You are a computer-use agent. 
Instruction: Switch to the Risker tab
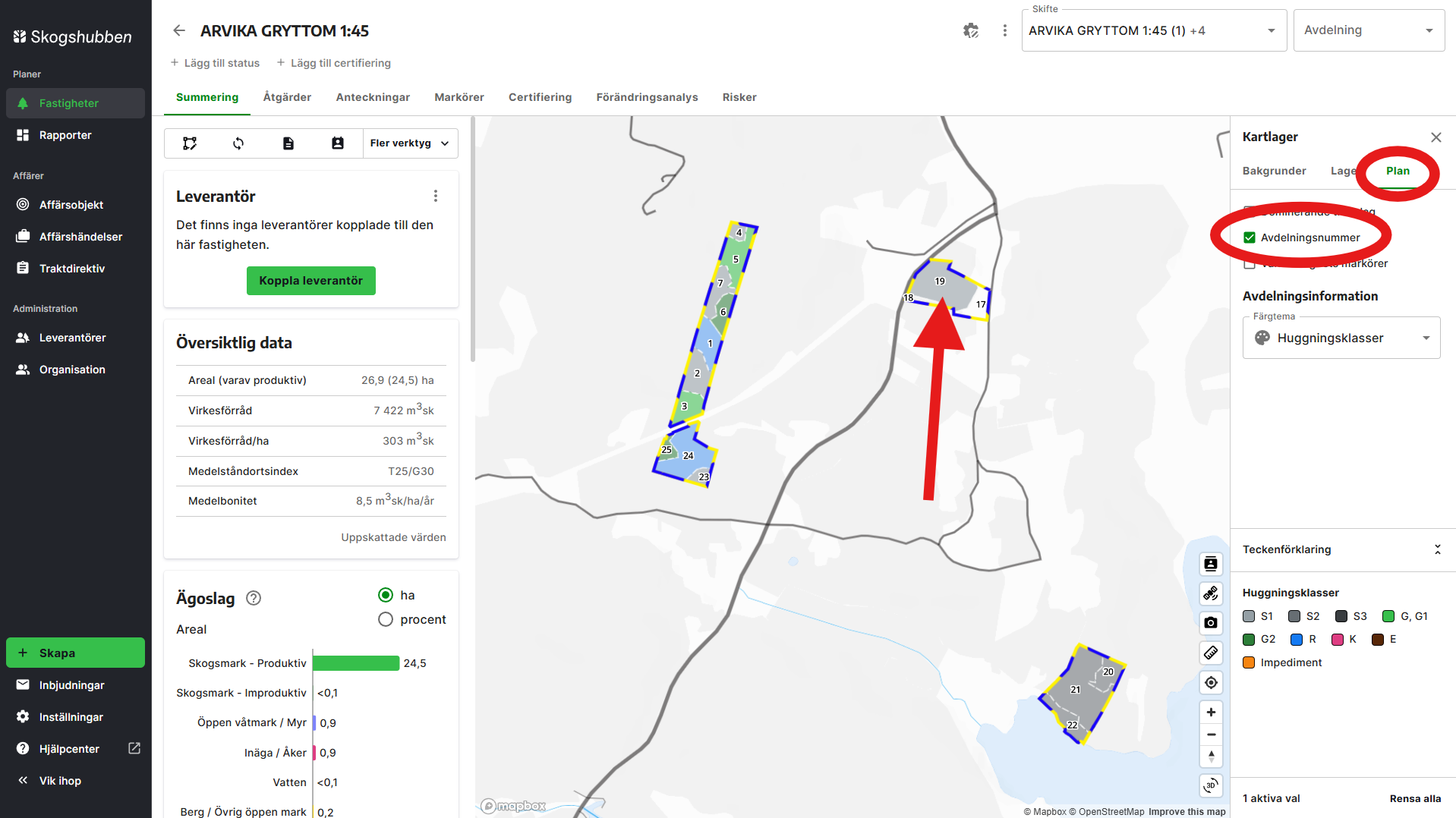point(739,97)
